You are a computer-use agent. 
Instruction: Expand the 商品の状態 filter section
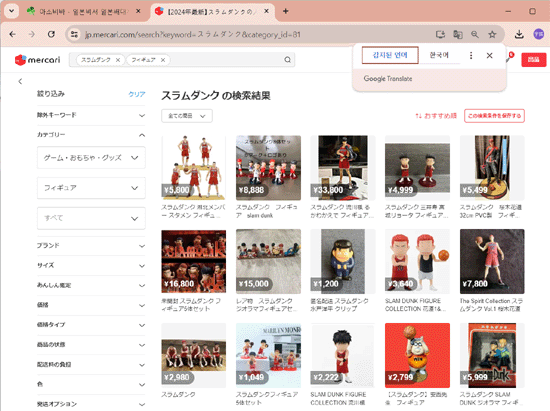coord(91,344)
